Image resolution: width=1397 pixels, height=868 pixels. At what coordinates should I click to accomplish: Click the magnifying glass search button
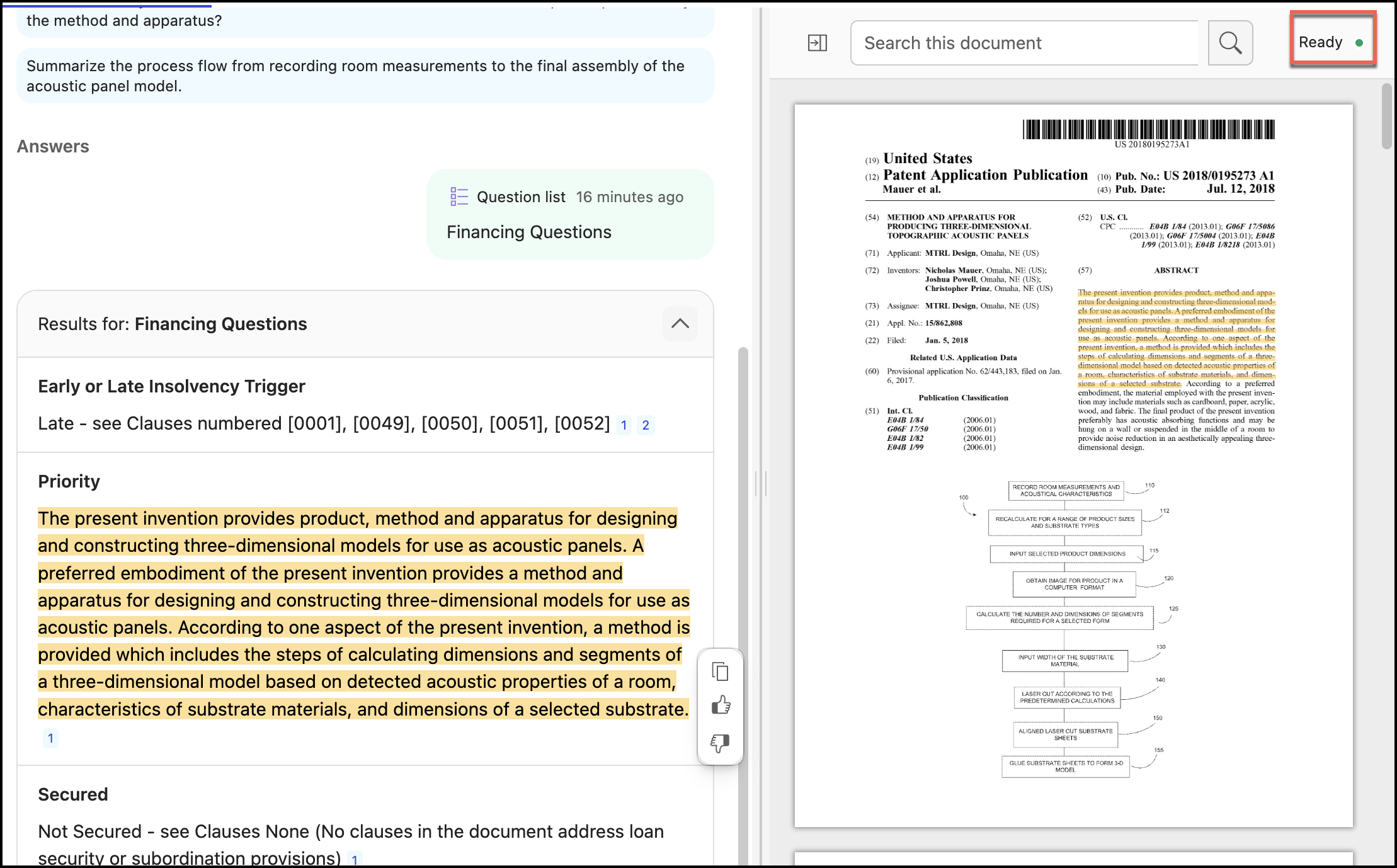(x=1229, y=43)
